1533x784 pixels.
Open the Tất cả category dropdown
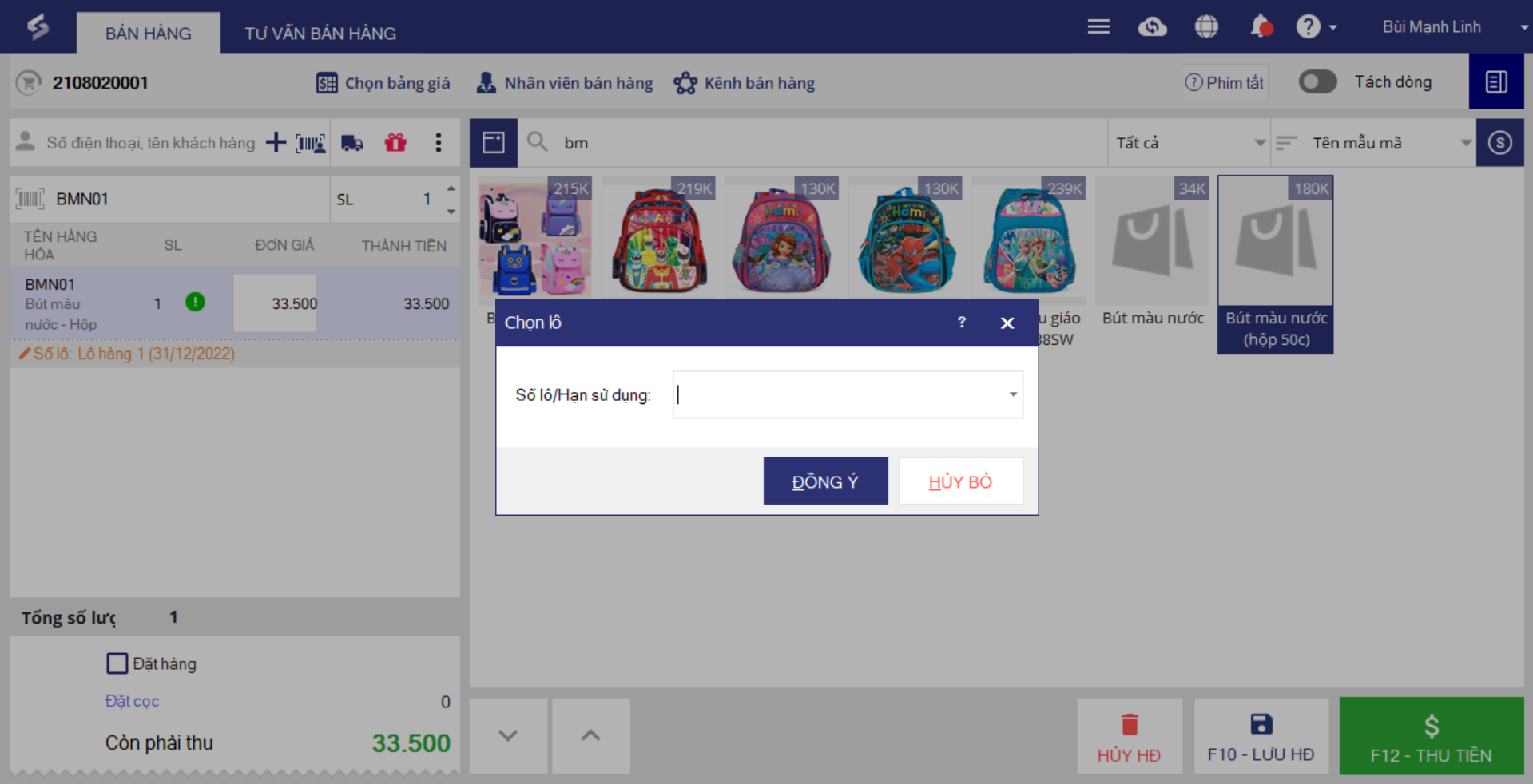[x=1189, y=143]
